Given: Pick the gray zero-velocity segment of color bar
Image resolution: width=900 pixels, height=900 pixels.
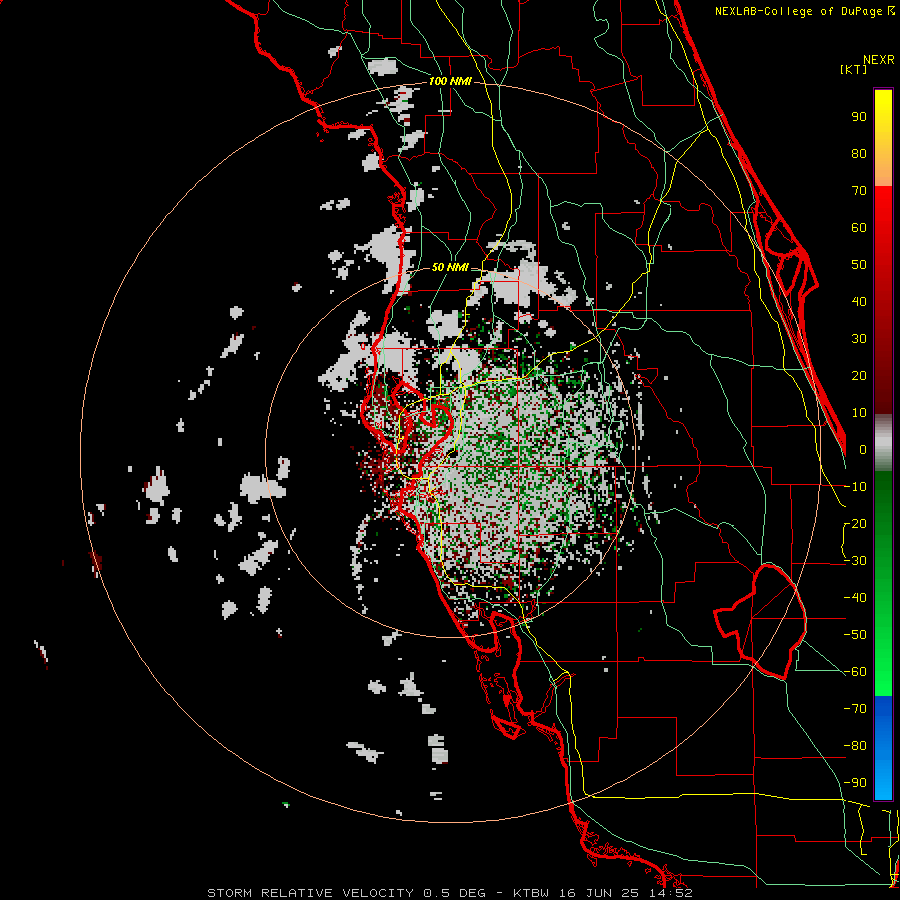Looking at the screenshot, I should click(883, 443).
